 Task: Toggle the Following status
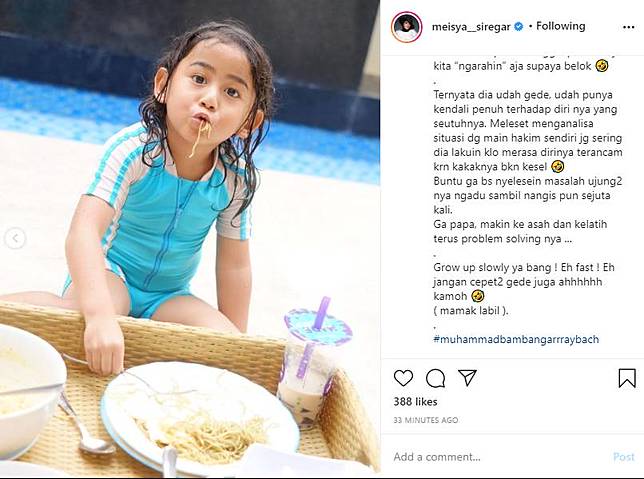point(561,26)
